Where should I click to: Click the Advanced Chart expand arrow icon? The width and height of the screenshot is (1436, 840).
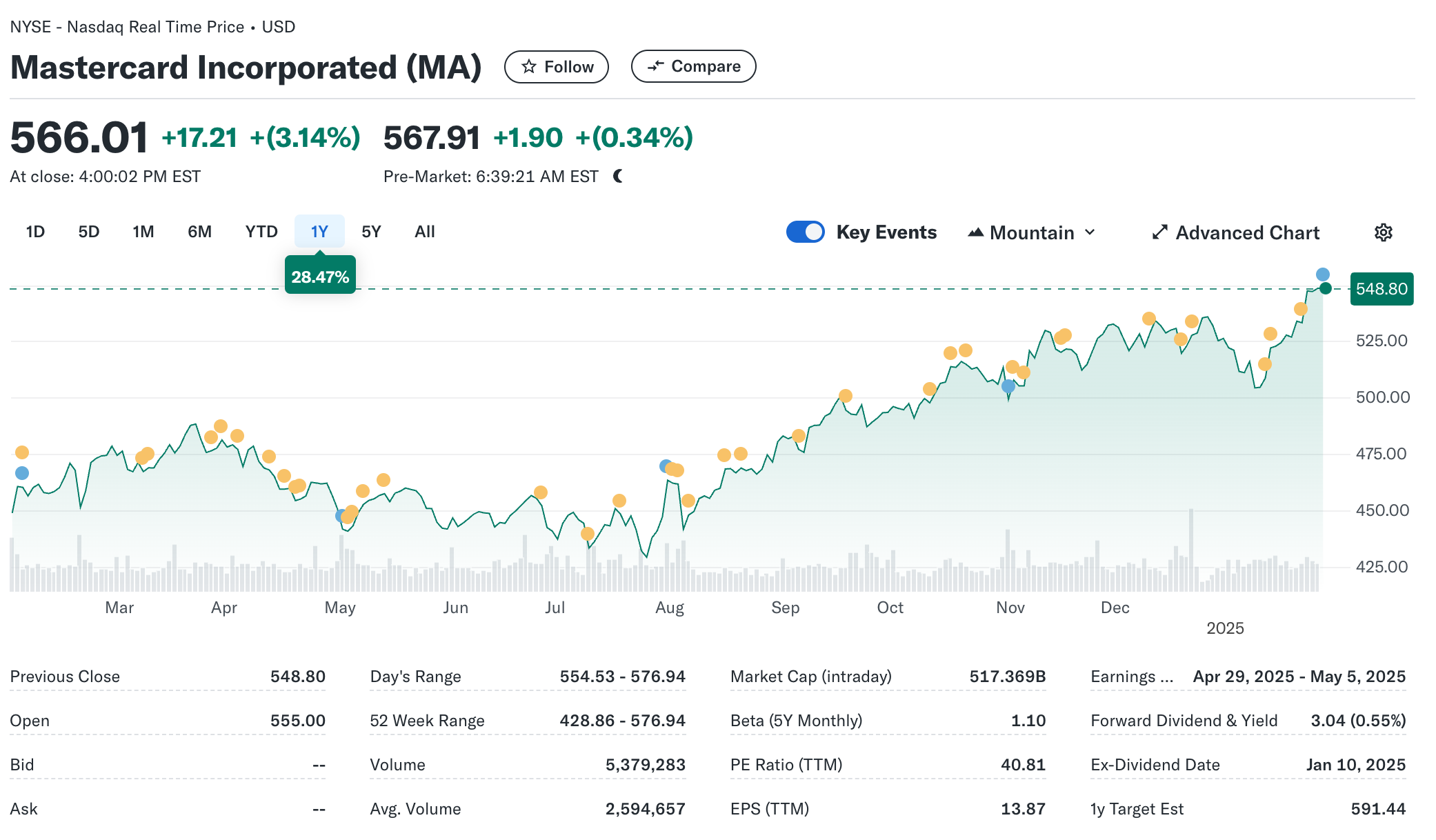coord(1160,232)
